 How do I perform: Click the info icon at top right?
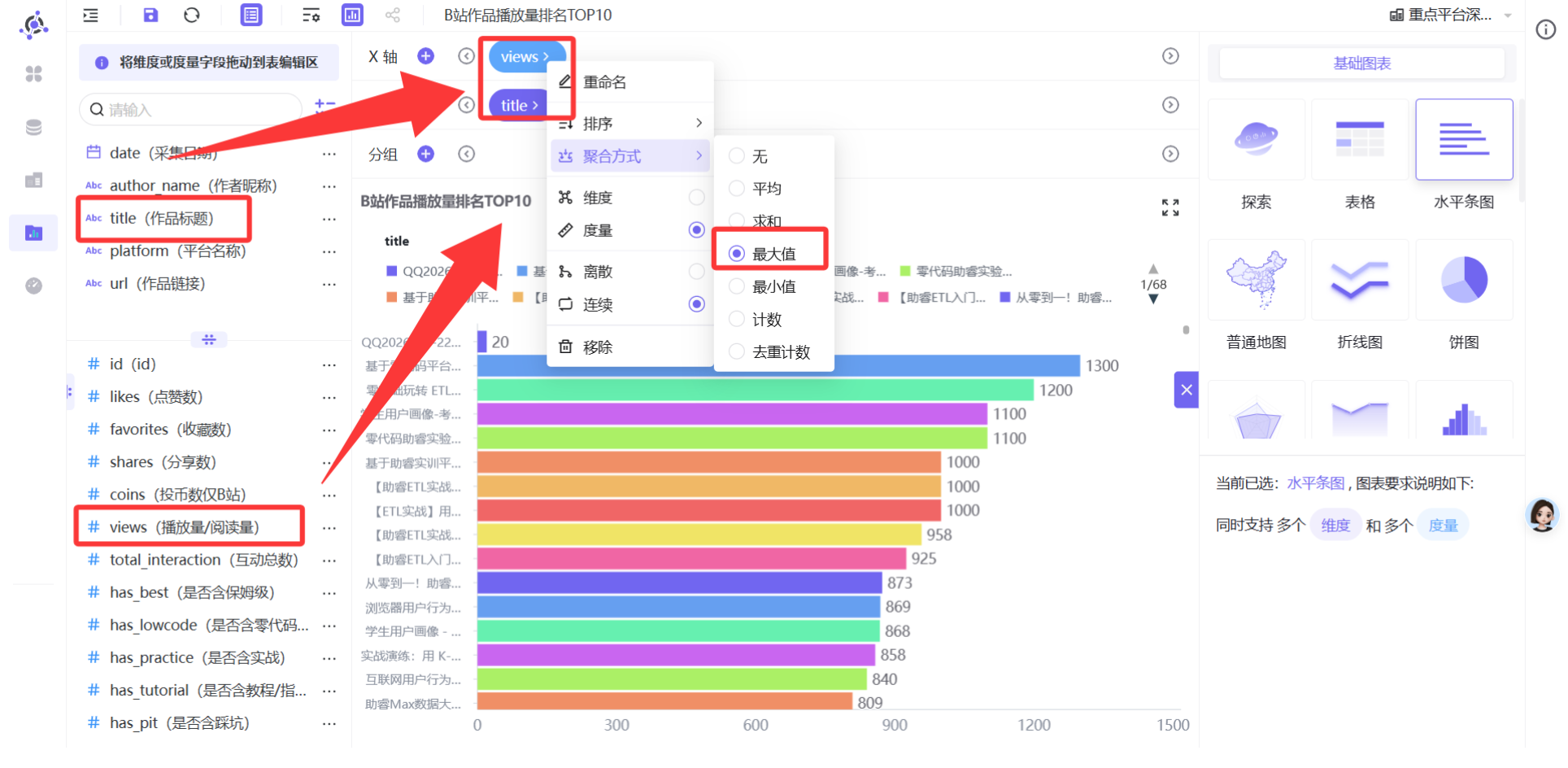(1546, 30)
